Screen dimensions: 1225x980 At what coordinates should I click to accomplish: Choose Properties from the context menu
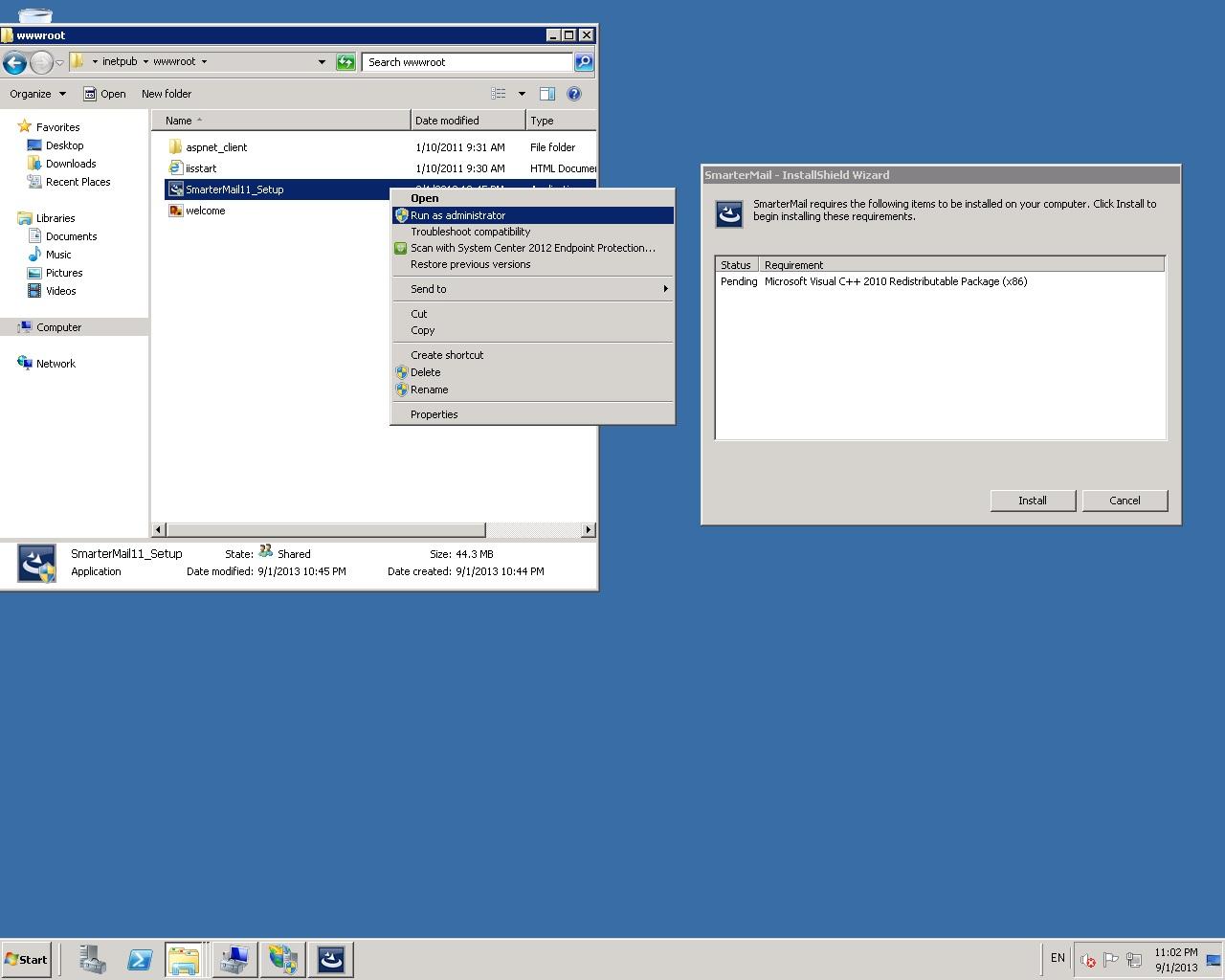point(532,414)
